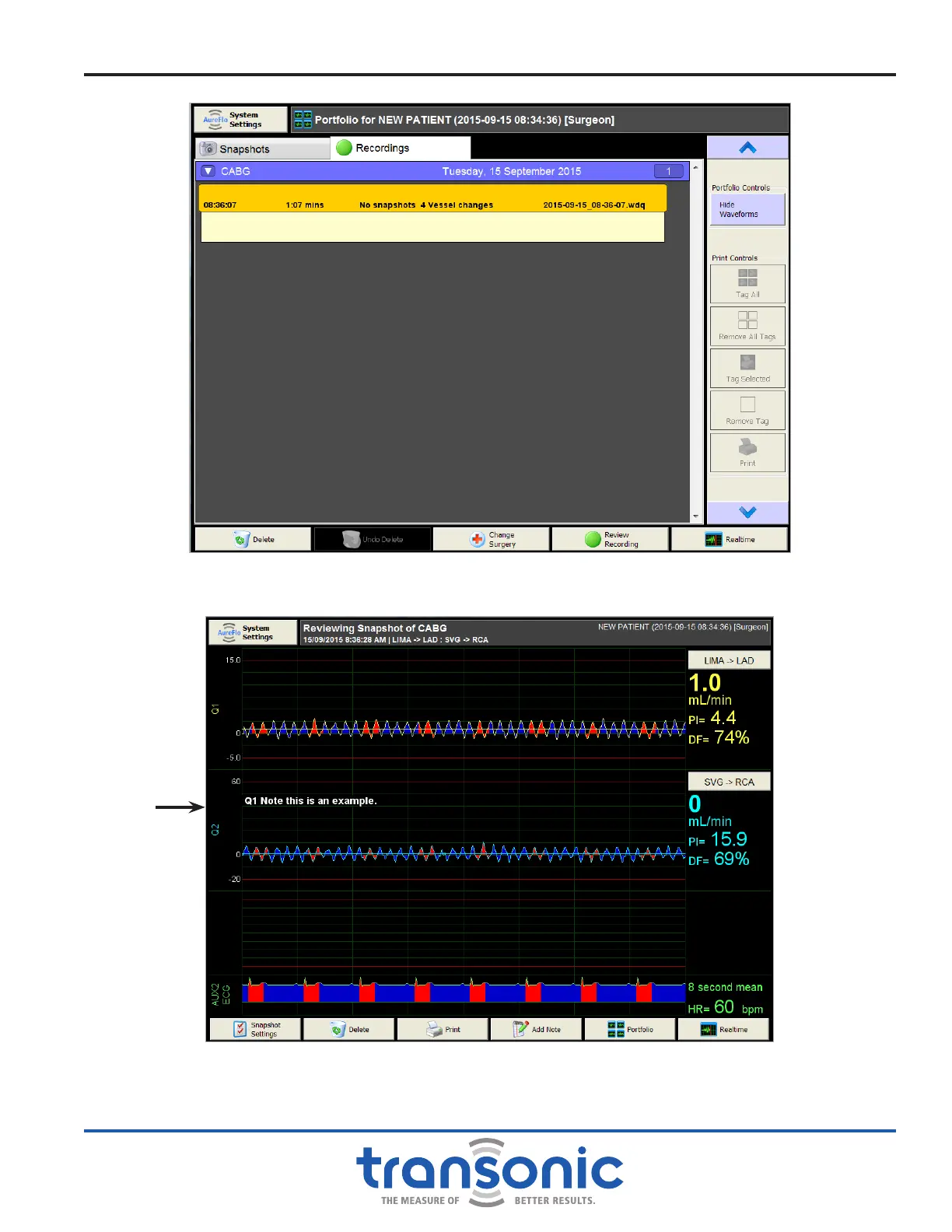Open Review Recording
Image resolution: width=952 pixels, height=1232 pixels.
(611, 539)
